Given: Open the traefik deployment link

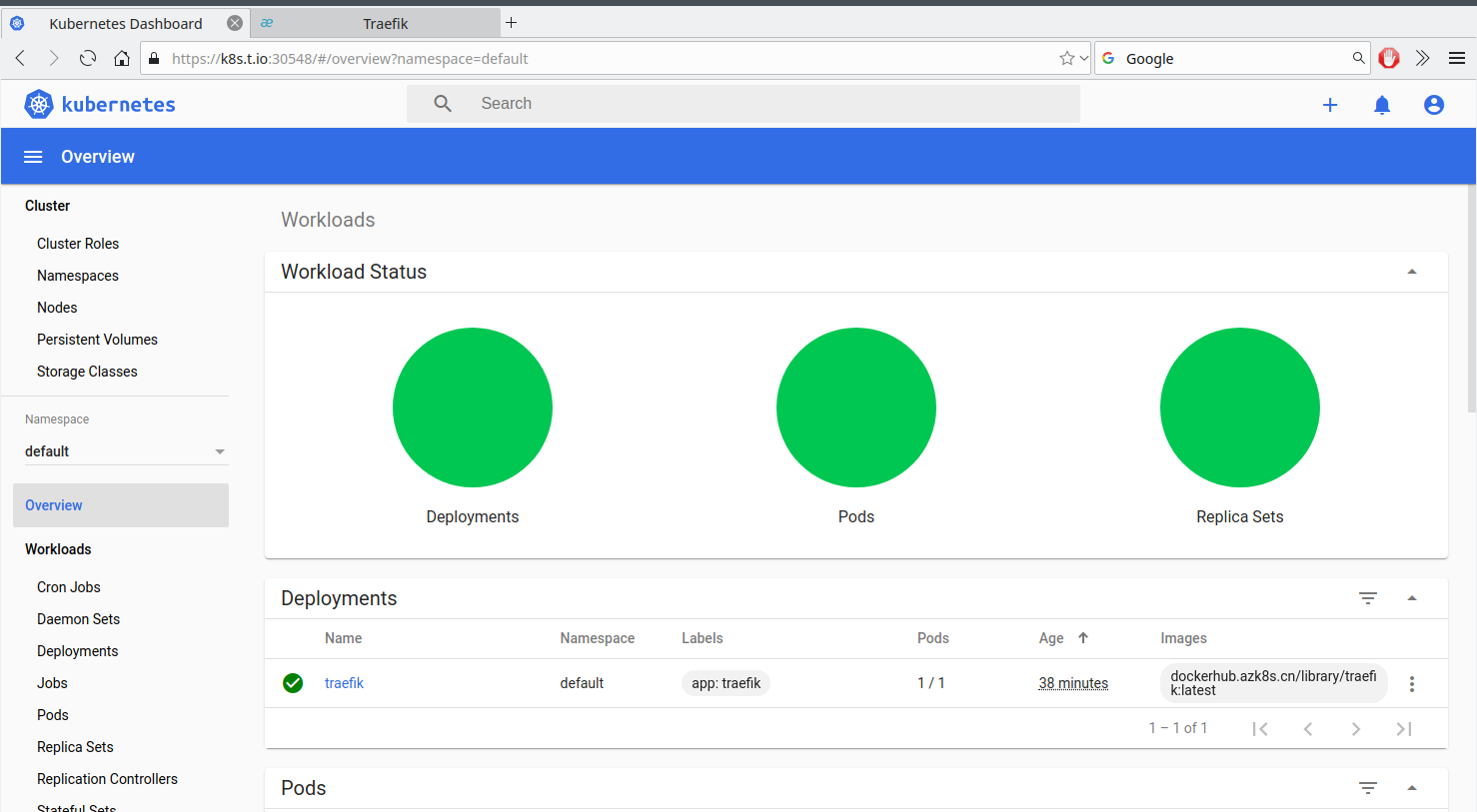Looking at the screenshot, I should pyautogui.click(x=344, y=683).
